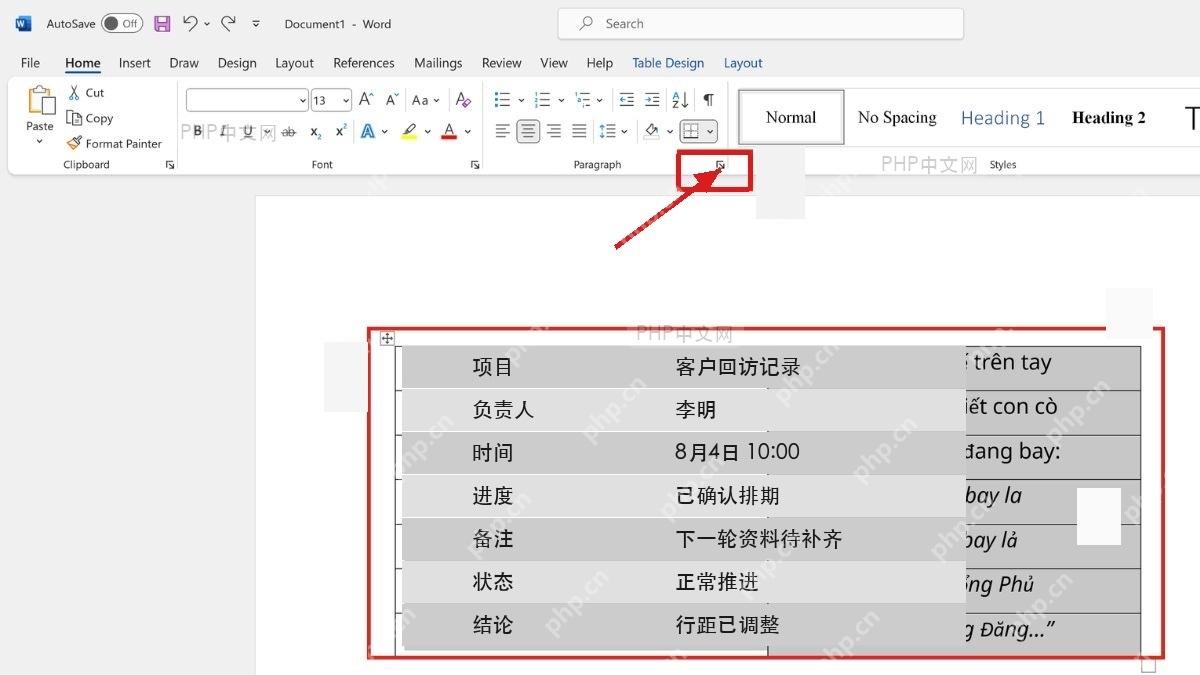
Task: Click the table cell "客户回访记录"
Action: point(738,367)
